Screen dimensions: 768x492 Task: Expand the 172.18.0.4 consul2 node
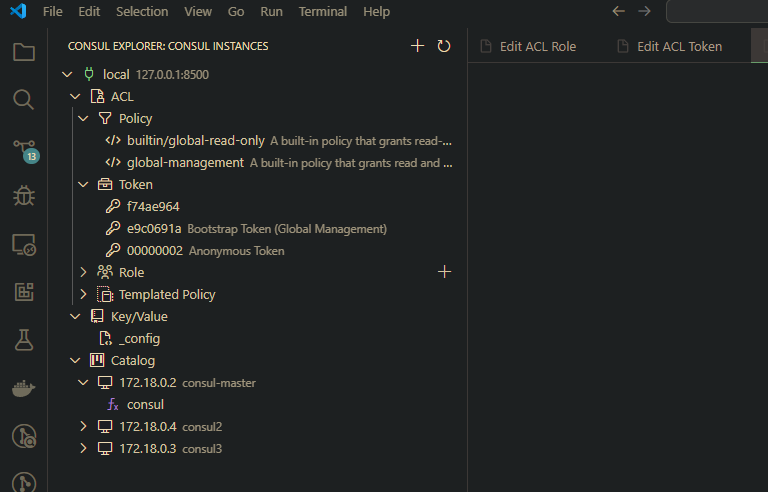[83, 426]
